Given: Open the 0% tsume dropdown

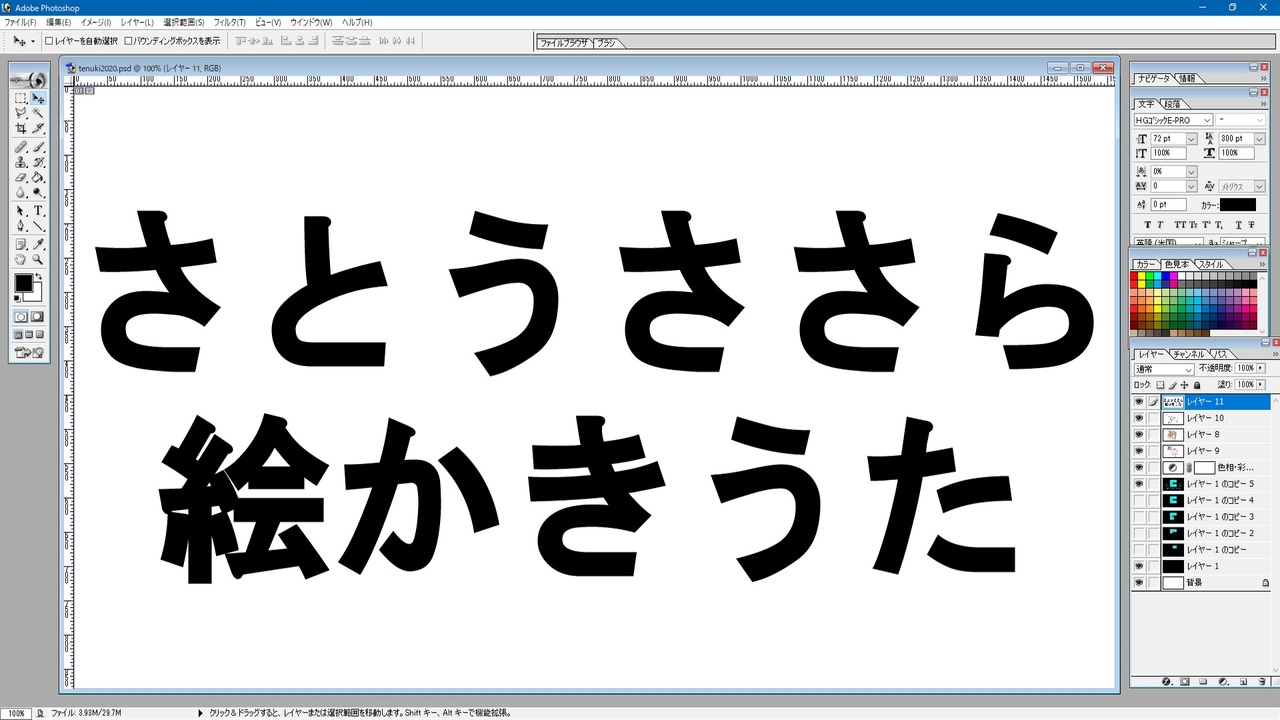Looking at the screenshot, I should point(1191,172).
